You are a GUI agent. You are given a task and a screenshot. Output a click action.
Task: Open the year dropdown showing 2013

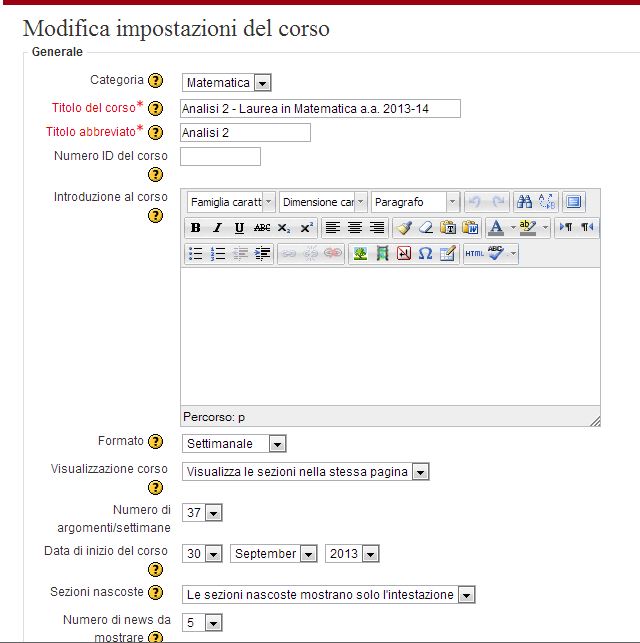point(352,554)
